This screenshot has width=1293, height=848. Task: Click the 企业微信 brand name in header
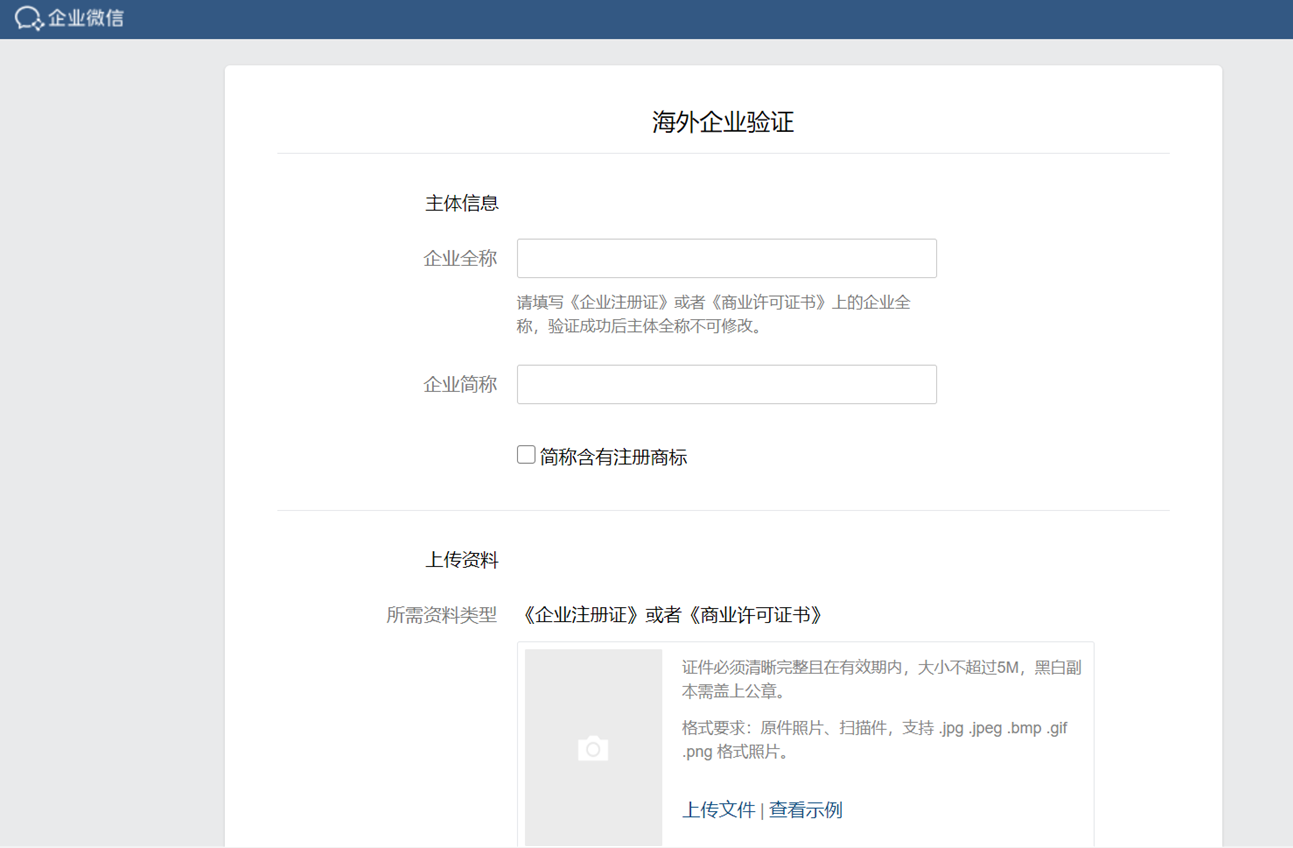pyautogui.click(x=86, y=18)
